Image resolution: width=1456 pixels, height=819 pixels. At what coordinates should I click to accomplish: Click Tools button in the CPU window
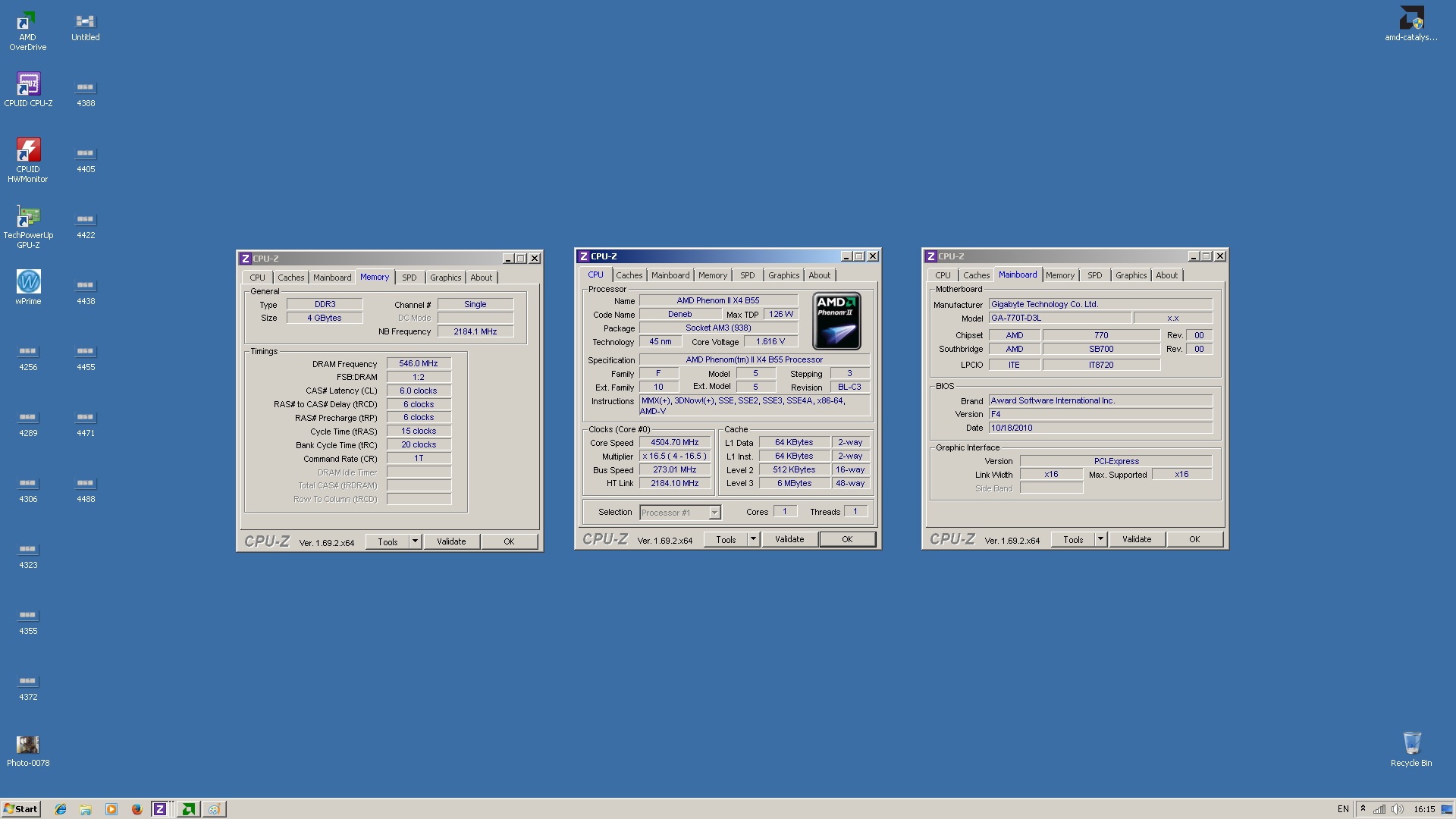click(726, 539)
